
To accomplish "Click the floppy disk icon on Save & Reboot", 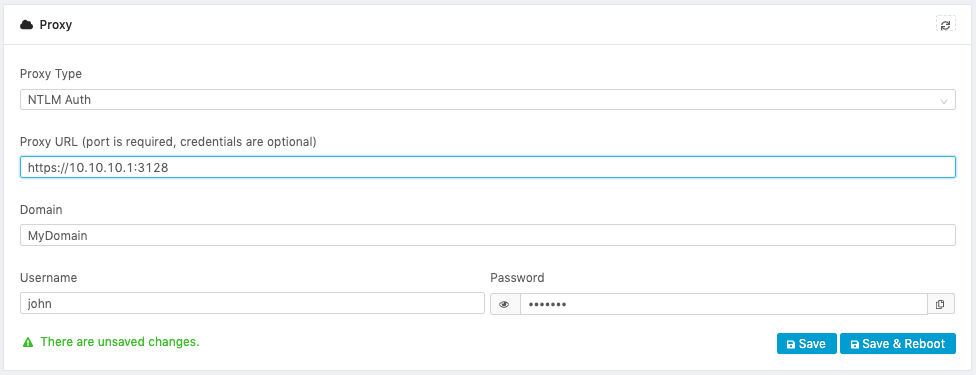I will coord(855,344).
